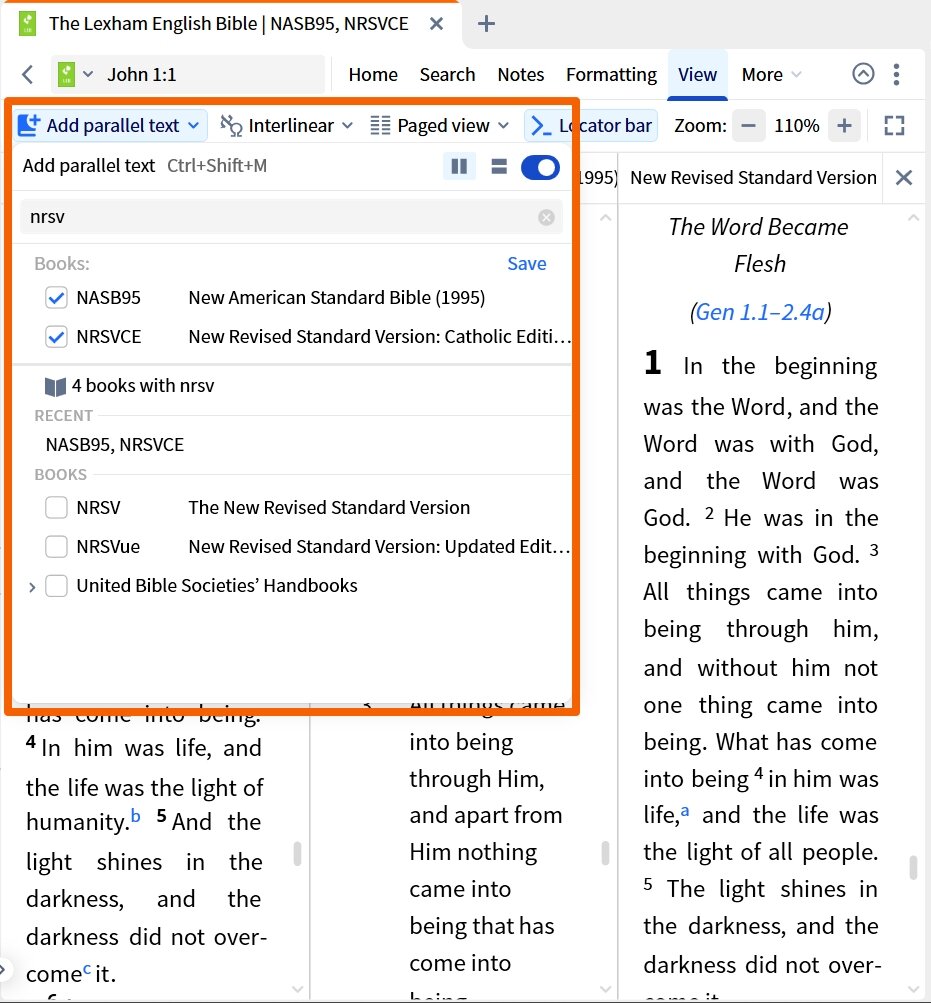Open the Home menu tab
Viewport: 931px width, 1003px height.
[x=373, y=75]
